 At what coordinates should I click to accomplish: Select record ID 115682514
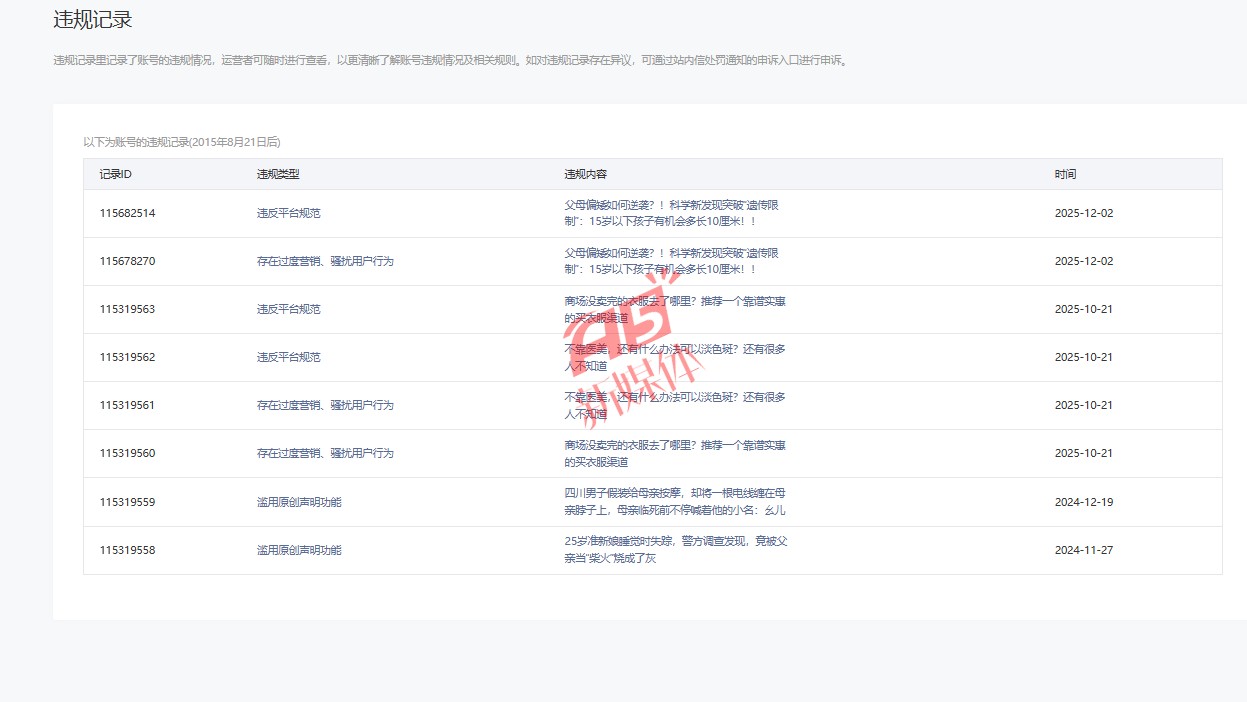(x=127, y=213)
